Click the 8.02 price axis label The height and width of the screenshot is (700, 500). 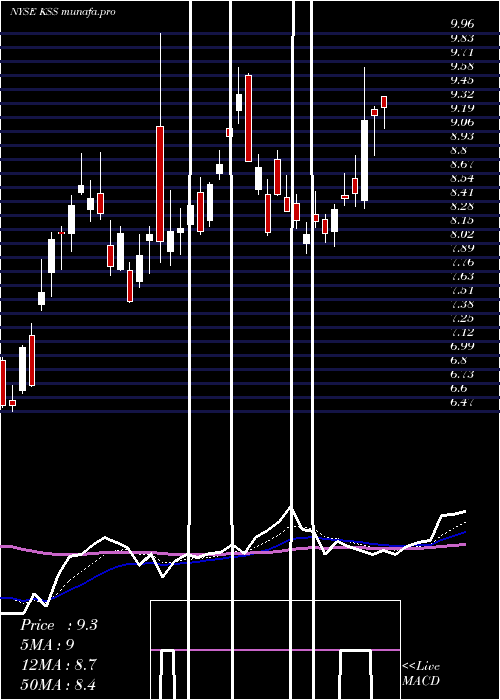[462, 234]
